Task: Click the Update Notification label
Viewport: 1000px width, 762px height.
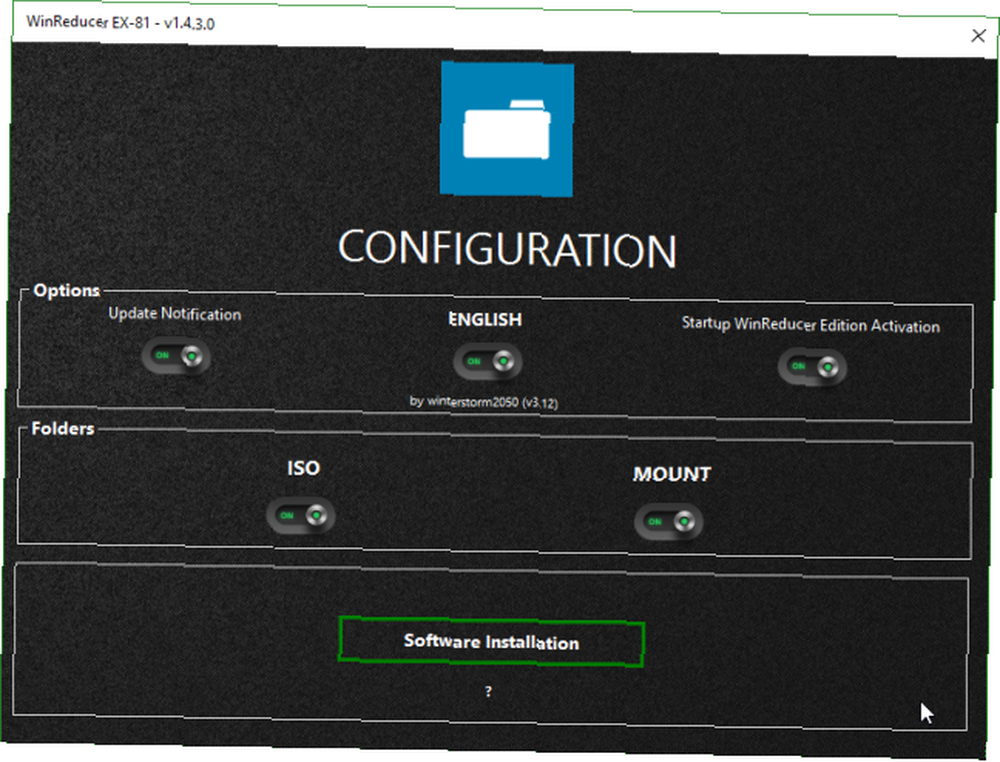Action: click(175, 314)
